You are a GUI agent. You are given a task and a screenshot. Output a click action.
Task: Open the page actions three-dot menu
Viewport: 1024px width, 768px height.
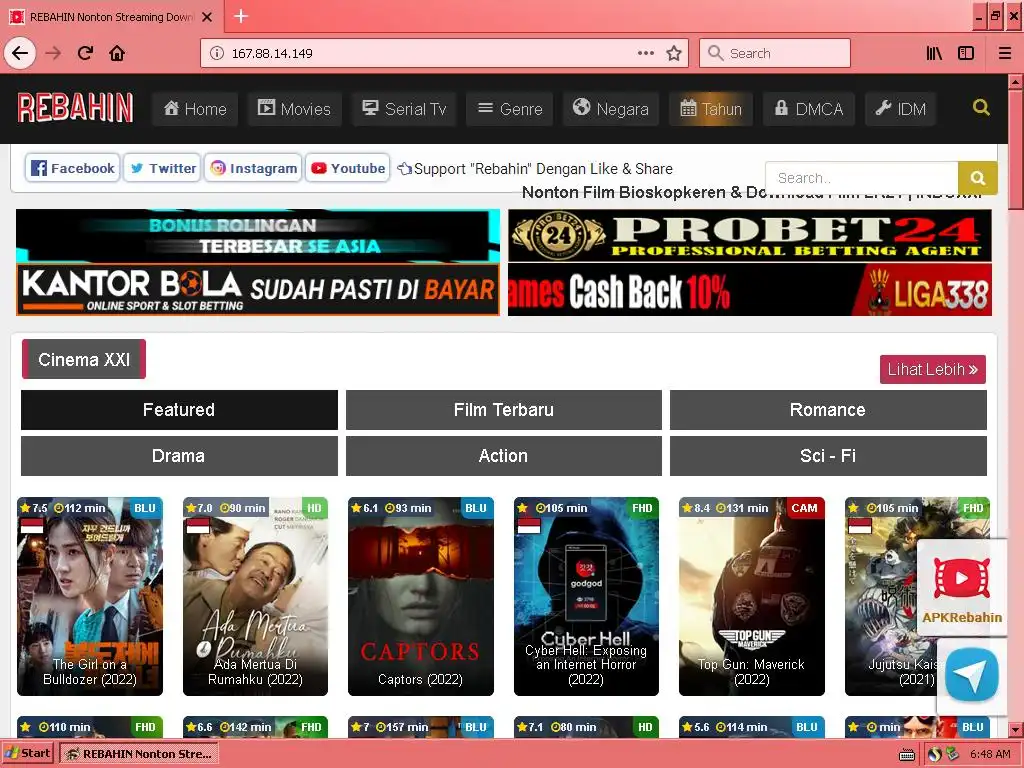646,53
